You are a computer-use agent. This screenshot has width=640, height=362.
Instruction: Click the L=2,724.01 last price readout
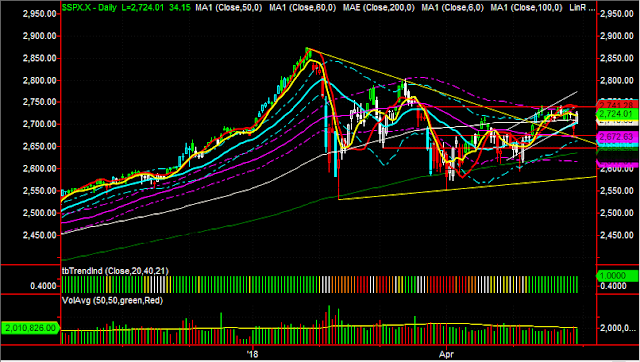click(x=143, y=7)
